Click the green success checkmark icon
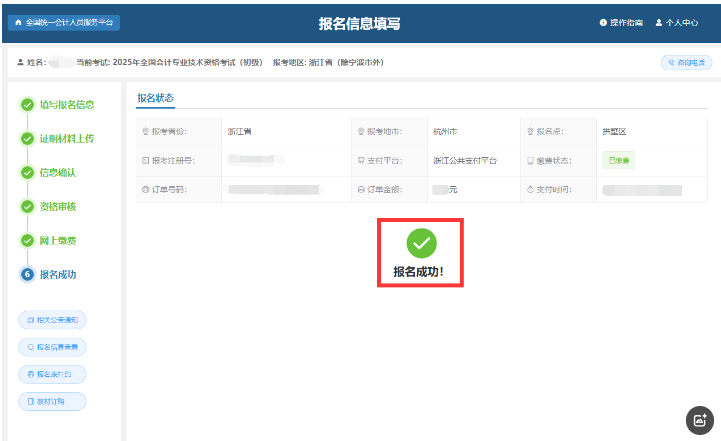Viewport: 721px width, 441px height. tap(421, 242)
